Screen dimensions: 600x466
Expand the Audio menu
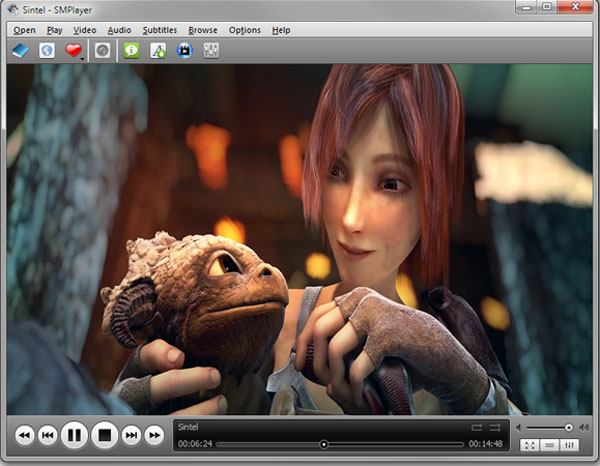click(120, 30)
